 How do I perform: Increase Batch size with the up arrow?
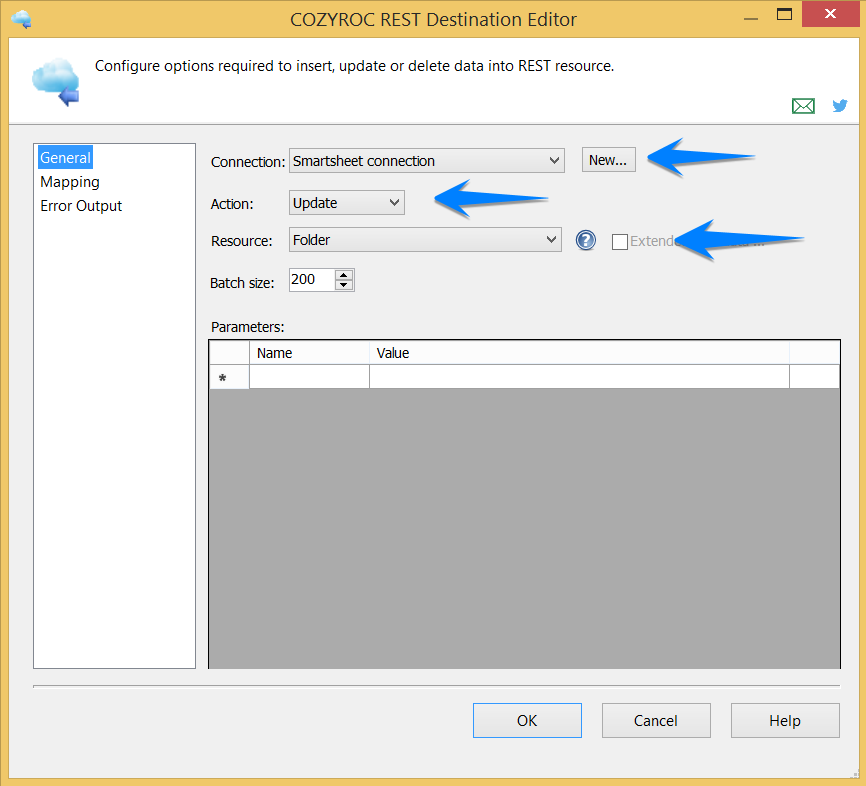(344, 275)
